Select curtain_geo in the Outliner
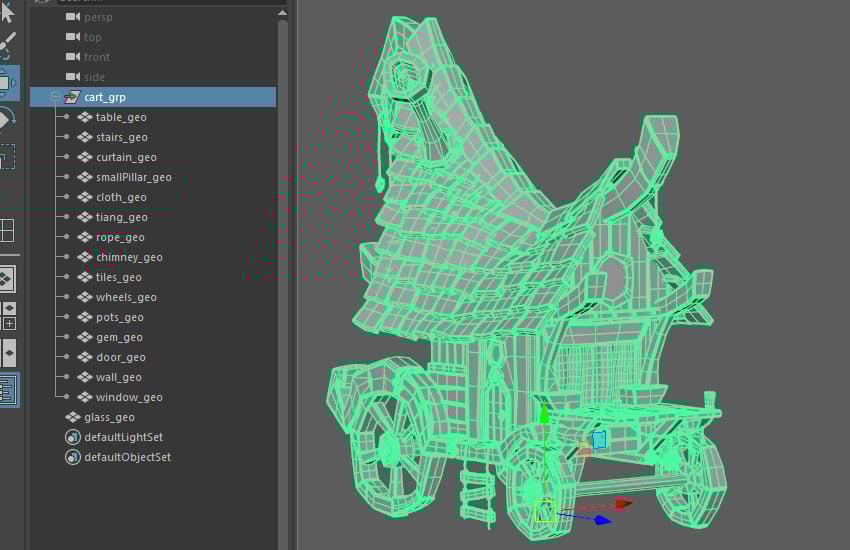 pyautogui.click(x=126, y=157)
